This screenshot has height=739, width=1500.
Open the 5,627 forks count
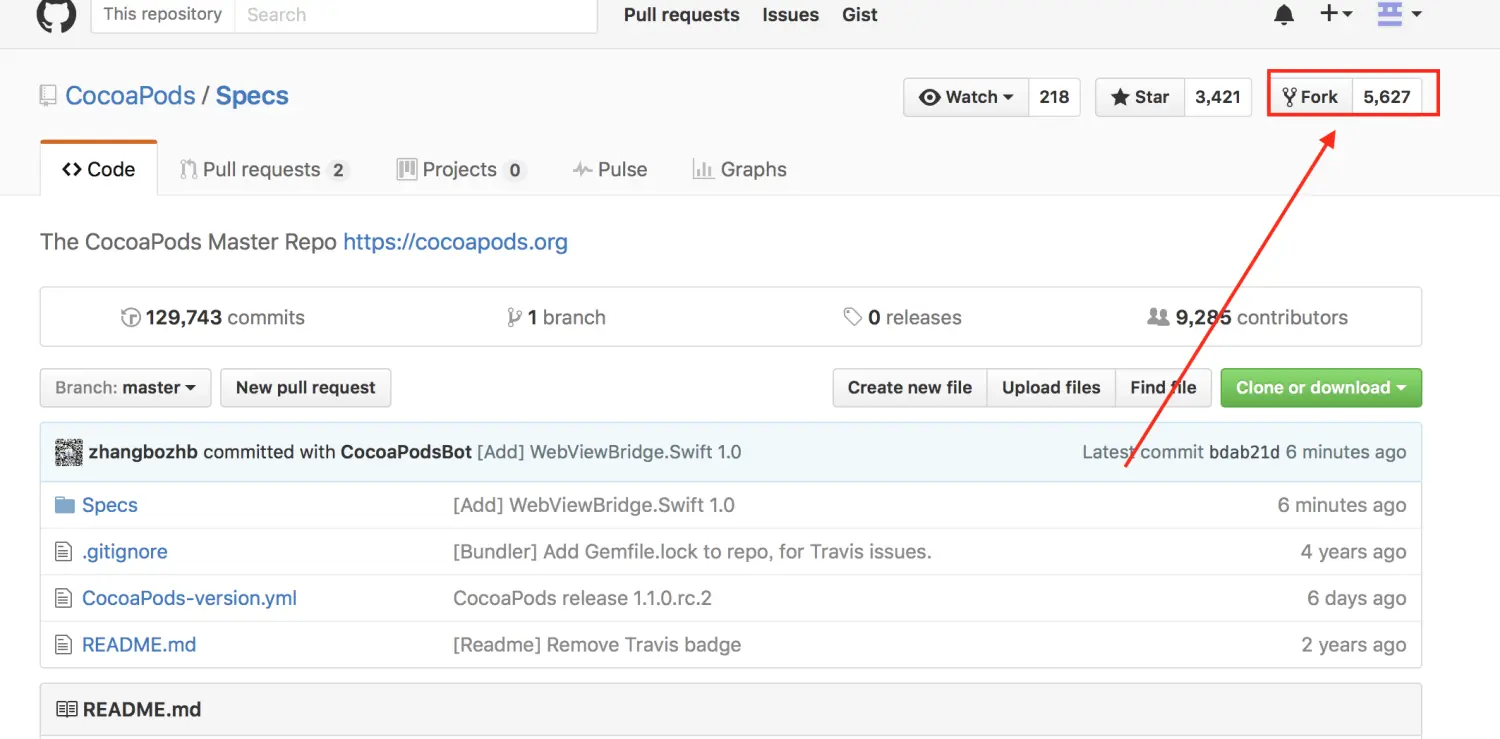pos(1387,97)
